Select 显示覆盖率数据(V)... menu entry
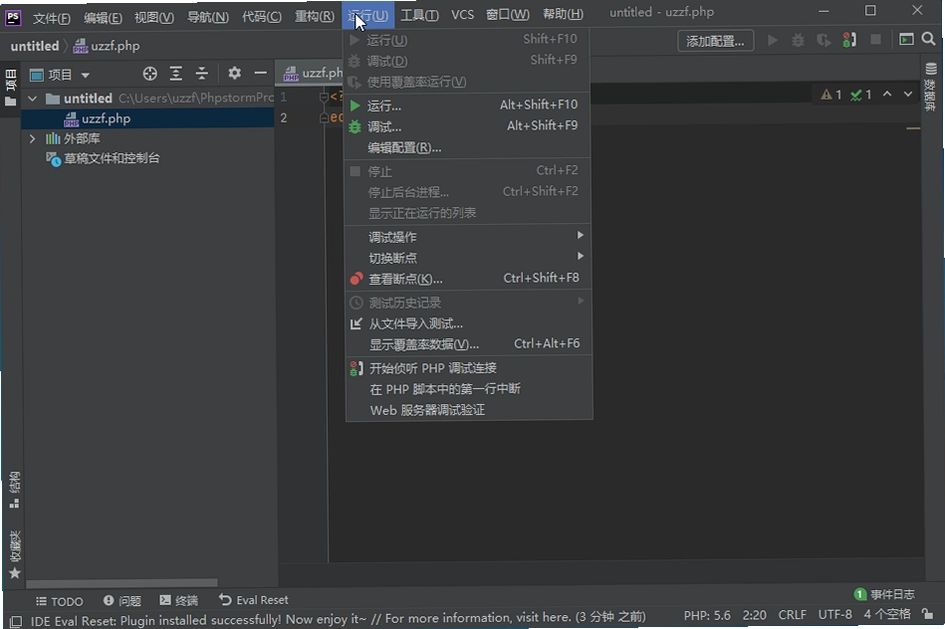Viewport: 945px width, 629px height. click(x=468, y=345)
